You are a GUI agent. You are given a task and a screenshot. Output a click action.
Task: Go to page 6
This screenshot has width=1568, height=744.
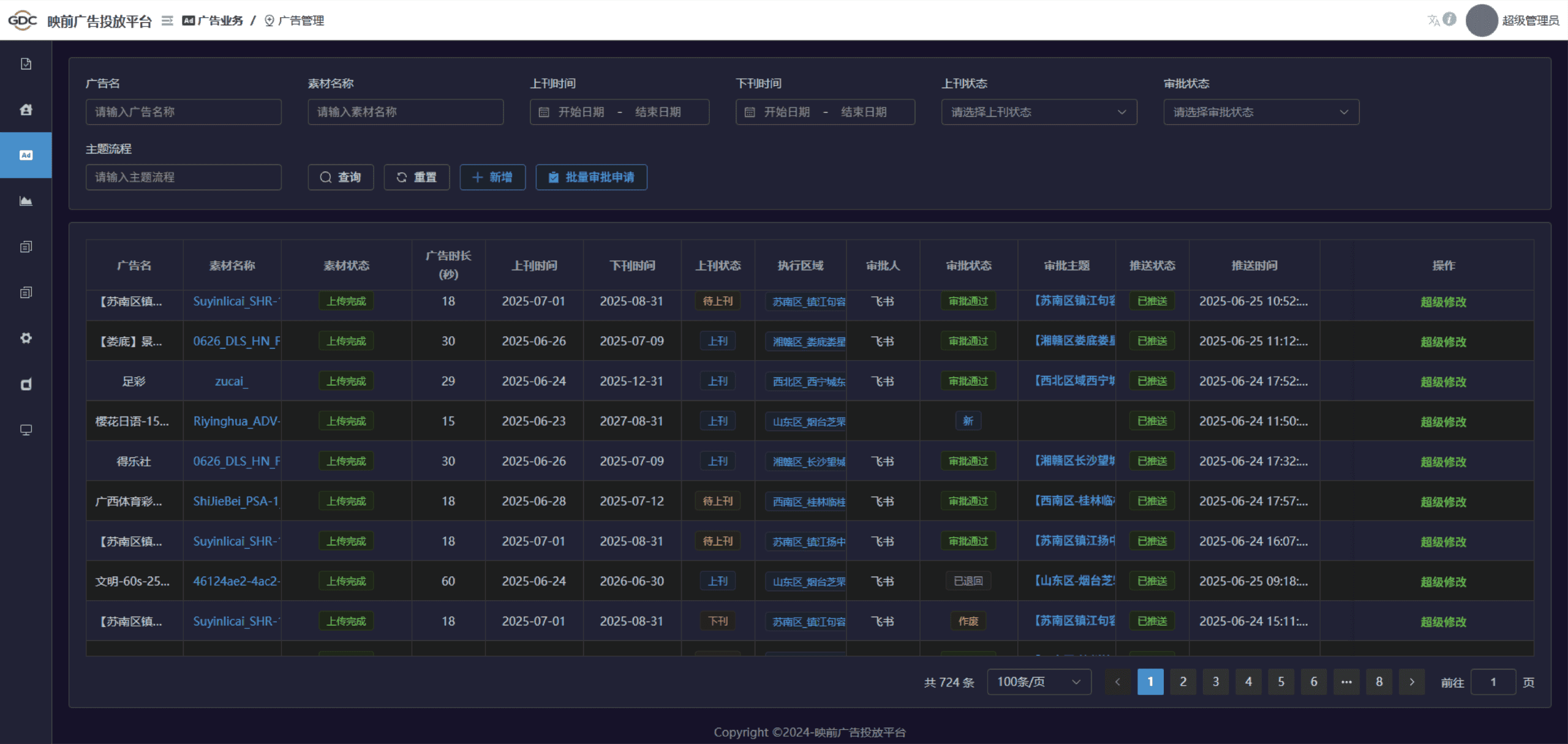pos(1314,682)
